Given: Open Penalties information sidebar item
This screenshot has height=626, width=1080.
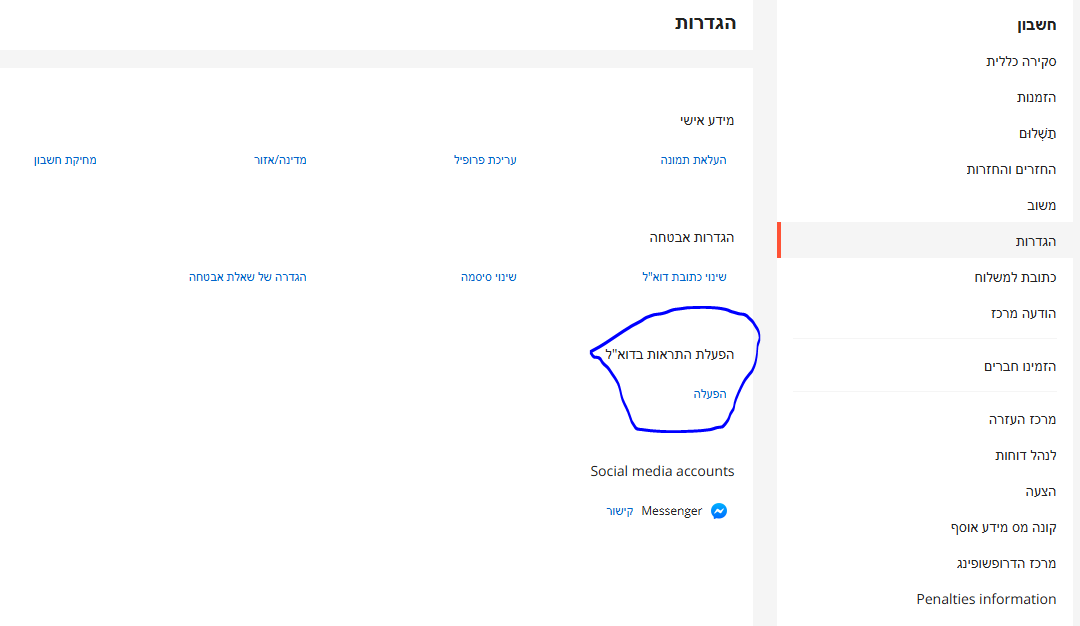Looking at the screenshot, I should click(986, 599).
